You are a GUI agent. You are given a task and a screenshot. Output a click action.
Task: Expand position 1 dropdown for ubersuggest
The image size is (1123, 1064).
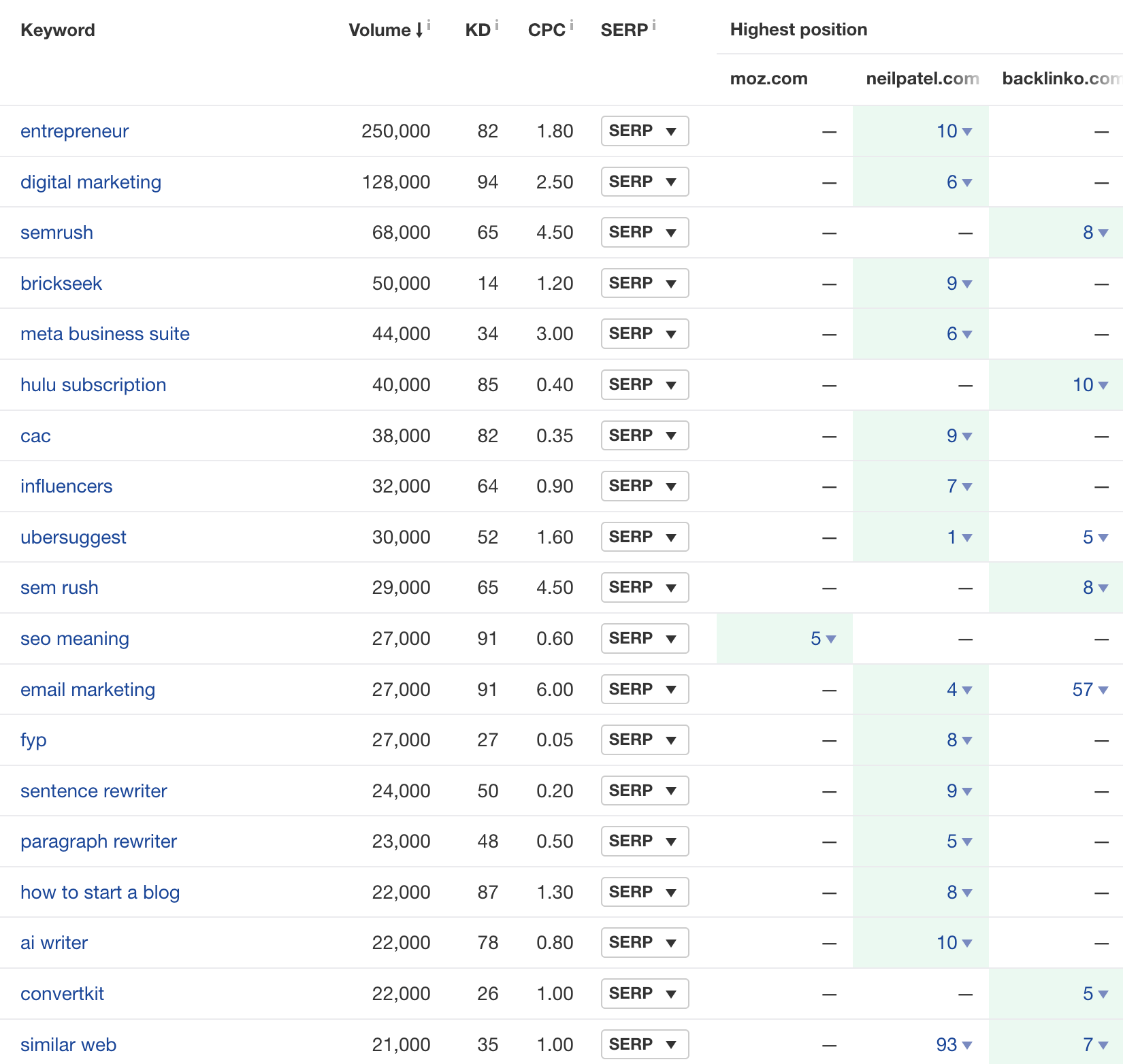pyautogui.click(x=956, y=537)
